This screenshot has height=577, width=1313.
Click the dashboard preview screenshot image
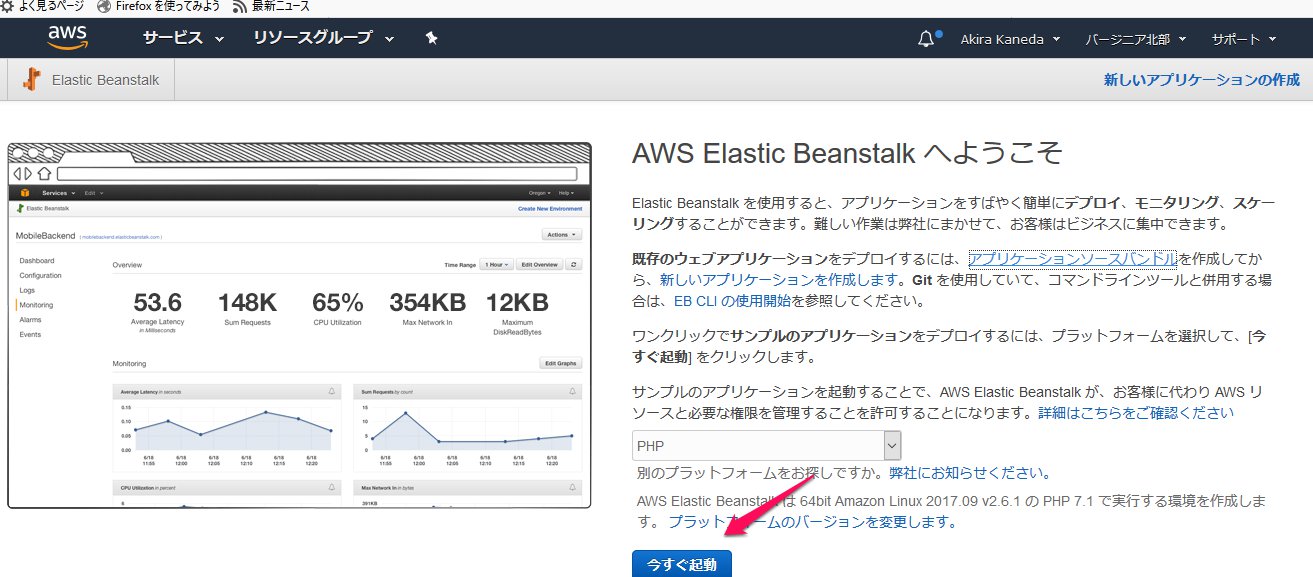(x=299, y=325)
